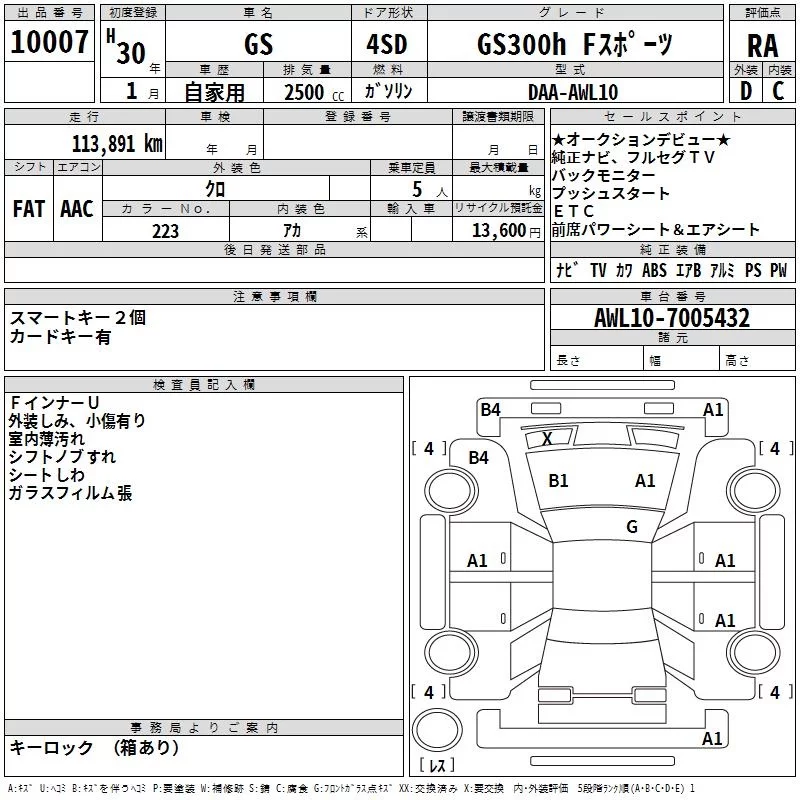Select the first registration year H30
Image resolution: width=800 pixels, height=800 pixels.
[127, 47]
